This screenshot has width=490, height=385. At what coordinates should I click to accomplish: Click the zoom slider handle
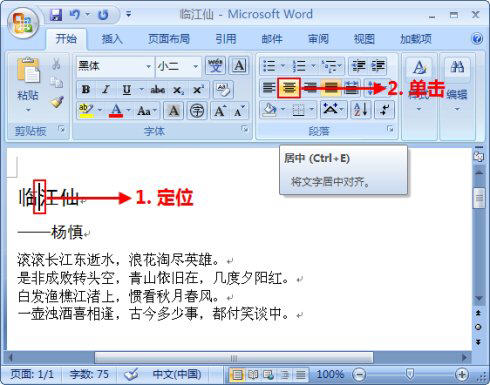[x=410, y=374]
